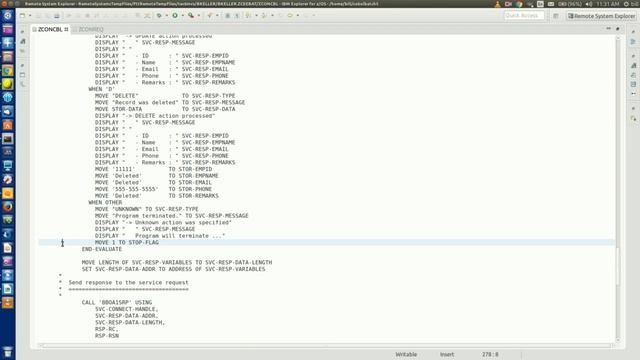Click the green Run toolbar icon
The width and height of the screenshot is (640, 360).
(175, 16)
